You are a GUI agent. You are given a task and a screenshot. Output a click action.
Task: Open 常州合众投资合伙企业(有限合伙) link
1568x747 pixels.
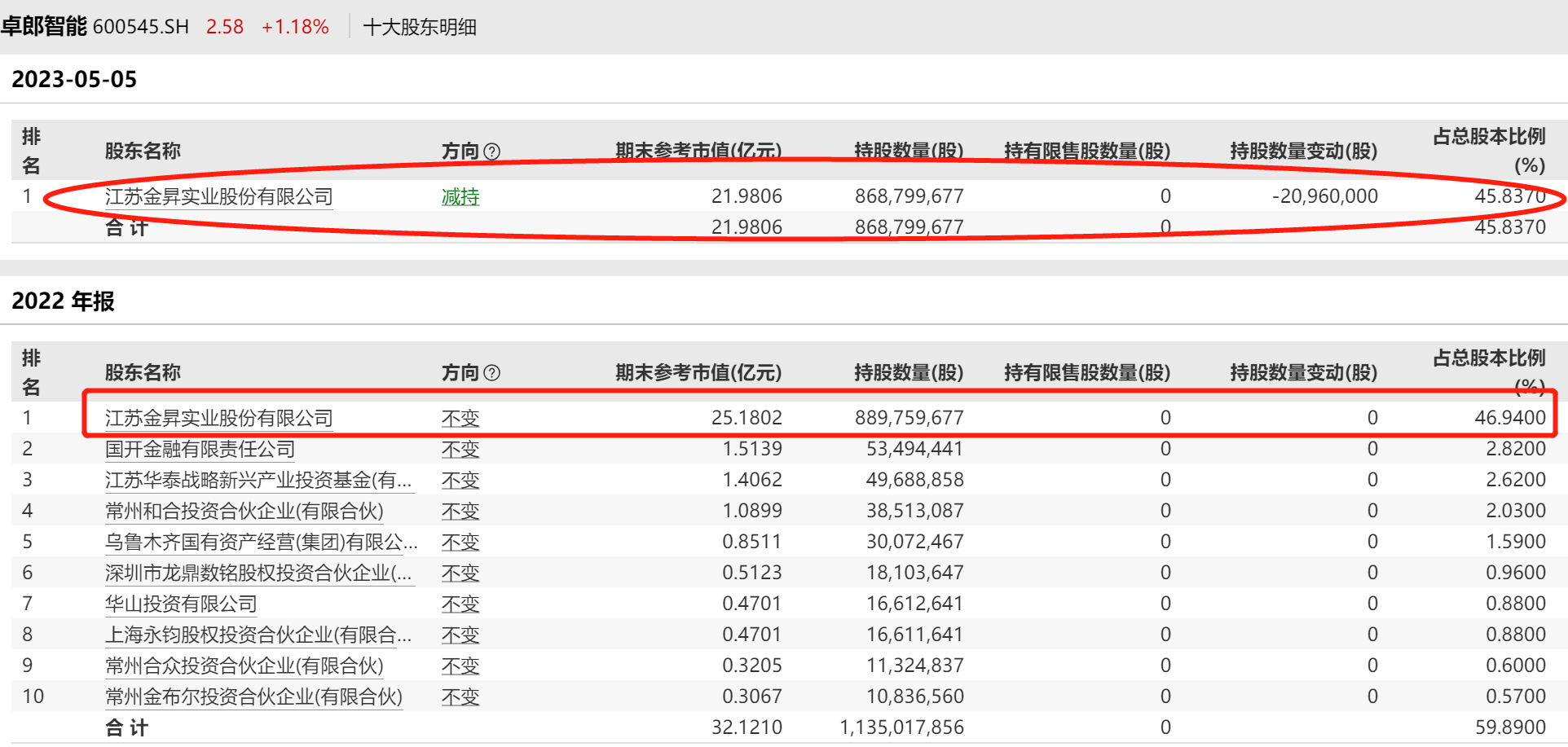pyautogui.click(x=244, y=666)
